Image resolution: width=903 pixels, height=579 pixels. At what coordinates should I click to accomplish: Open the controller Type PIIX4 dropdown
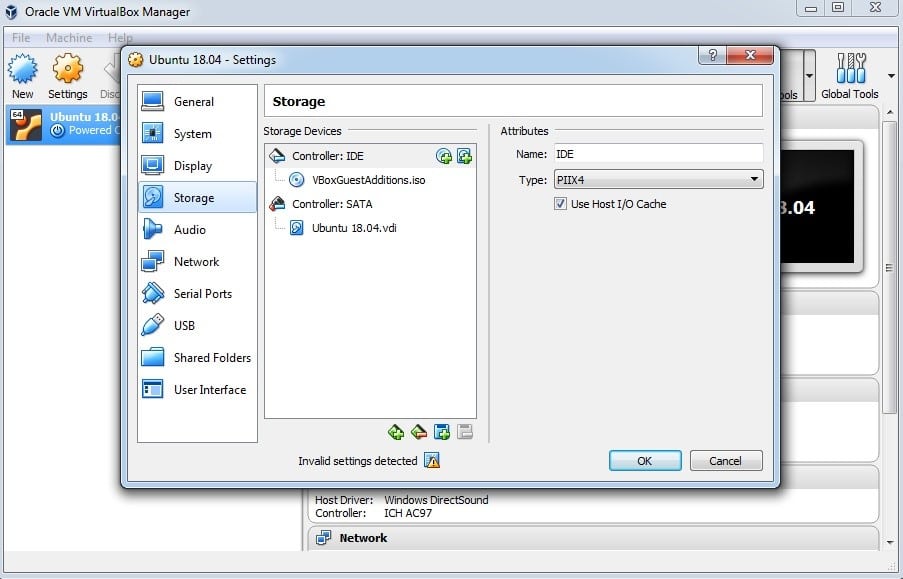658,180
